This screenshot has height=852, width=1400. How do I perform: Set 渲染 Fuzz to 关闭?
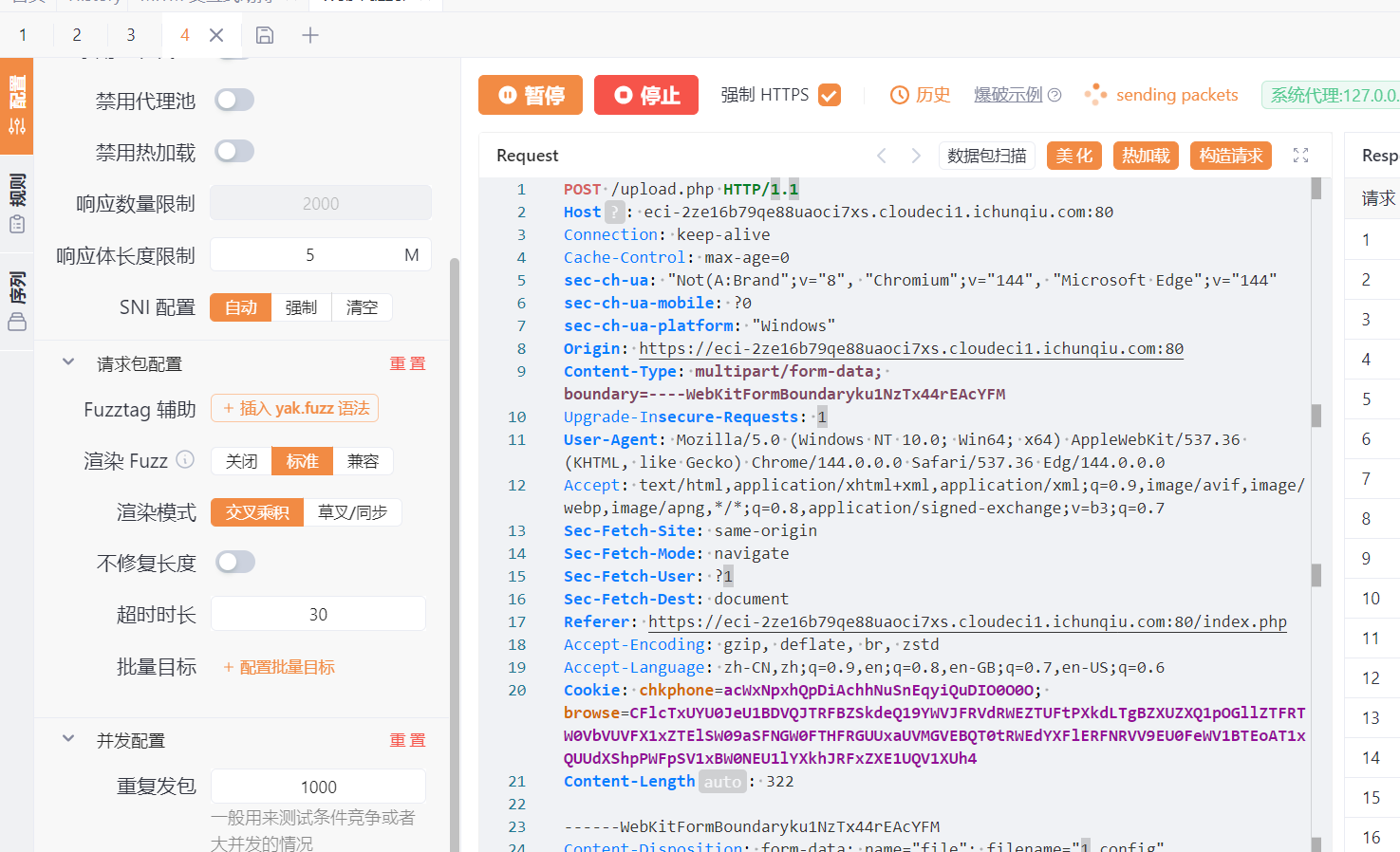[242, 461]
